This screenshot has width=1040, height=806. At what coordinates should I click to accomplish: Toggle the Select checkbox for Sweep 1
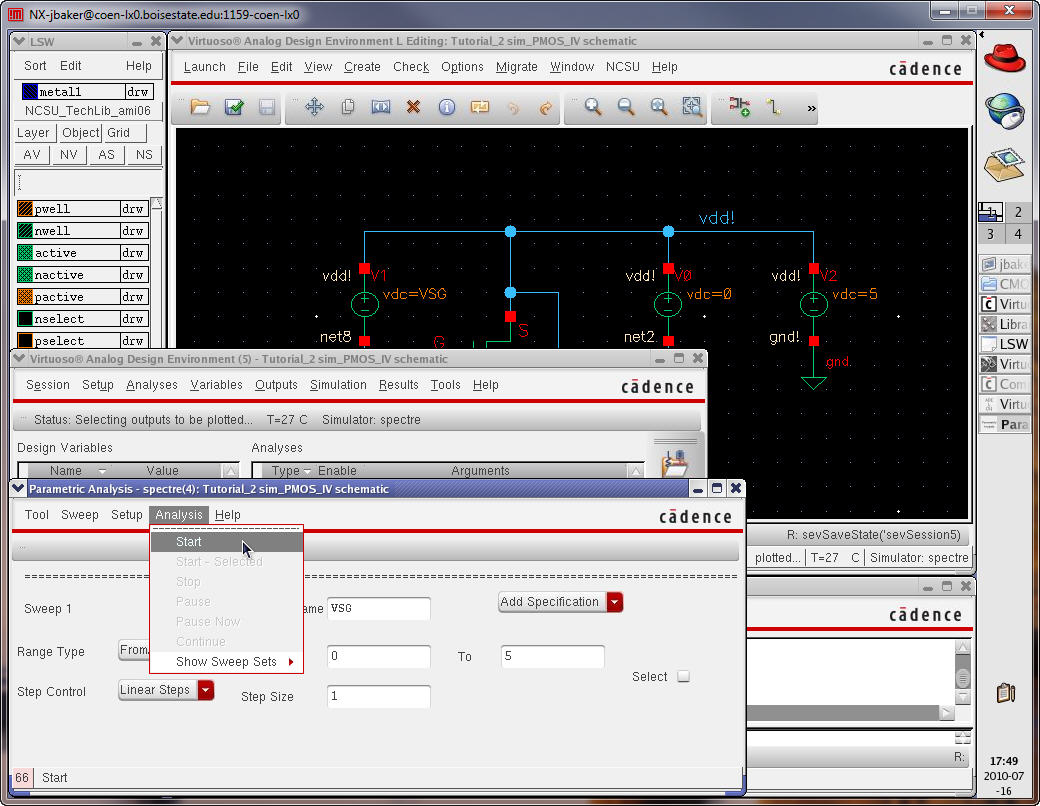click(x=684, y=677)
